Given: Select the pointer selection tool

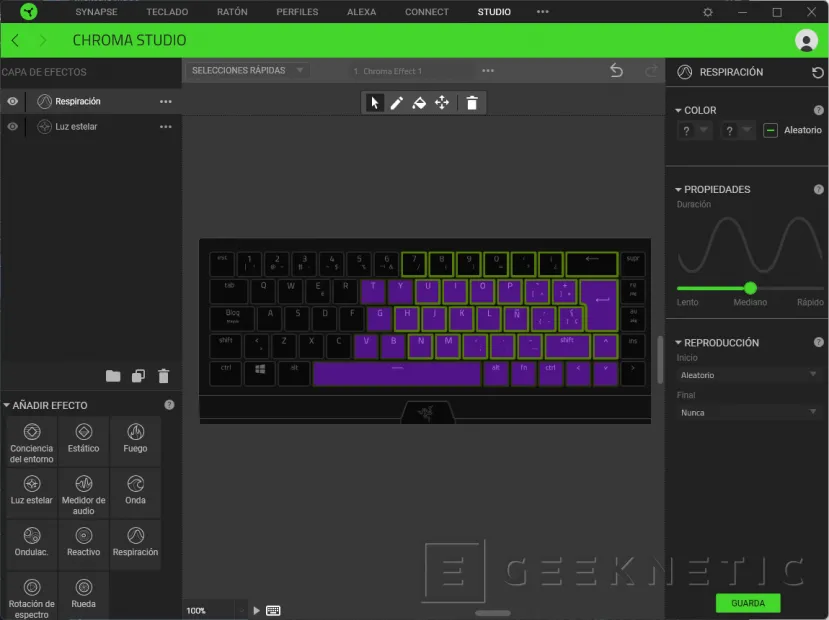Looking at the screenshot, I should click(x=374, y=103).
